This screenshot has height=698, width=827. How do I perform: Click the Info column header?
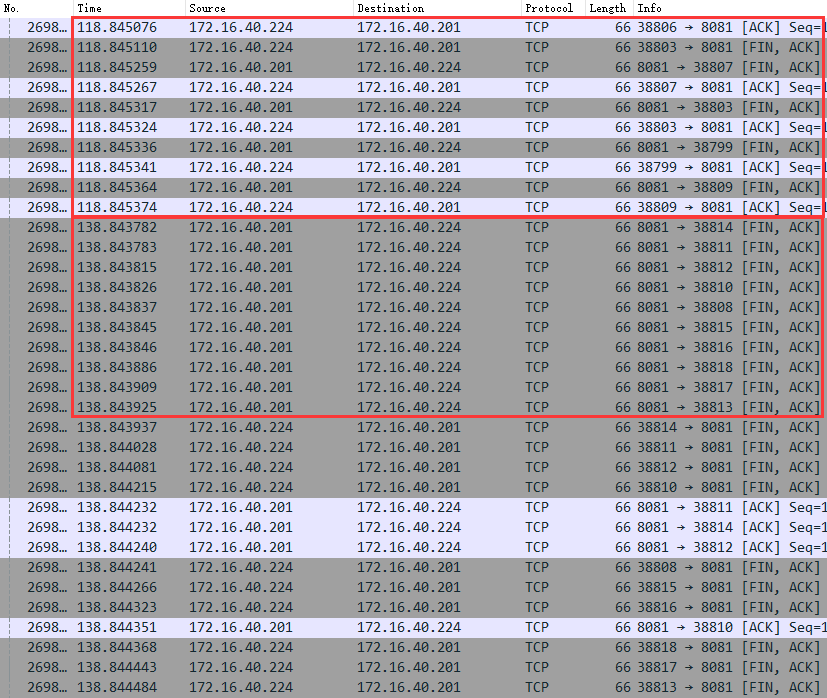(729, 8)
